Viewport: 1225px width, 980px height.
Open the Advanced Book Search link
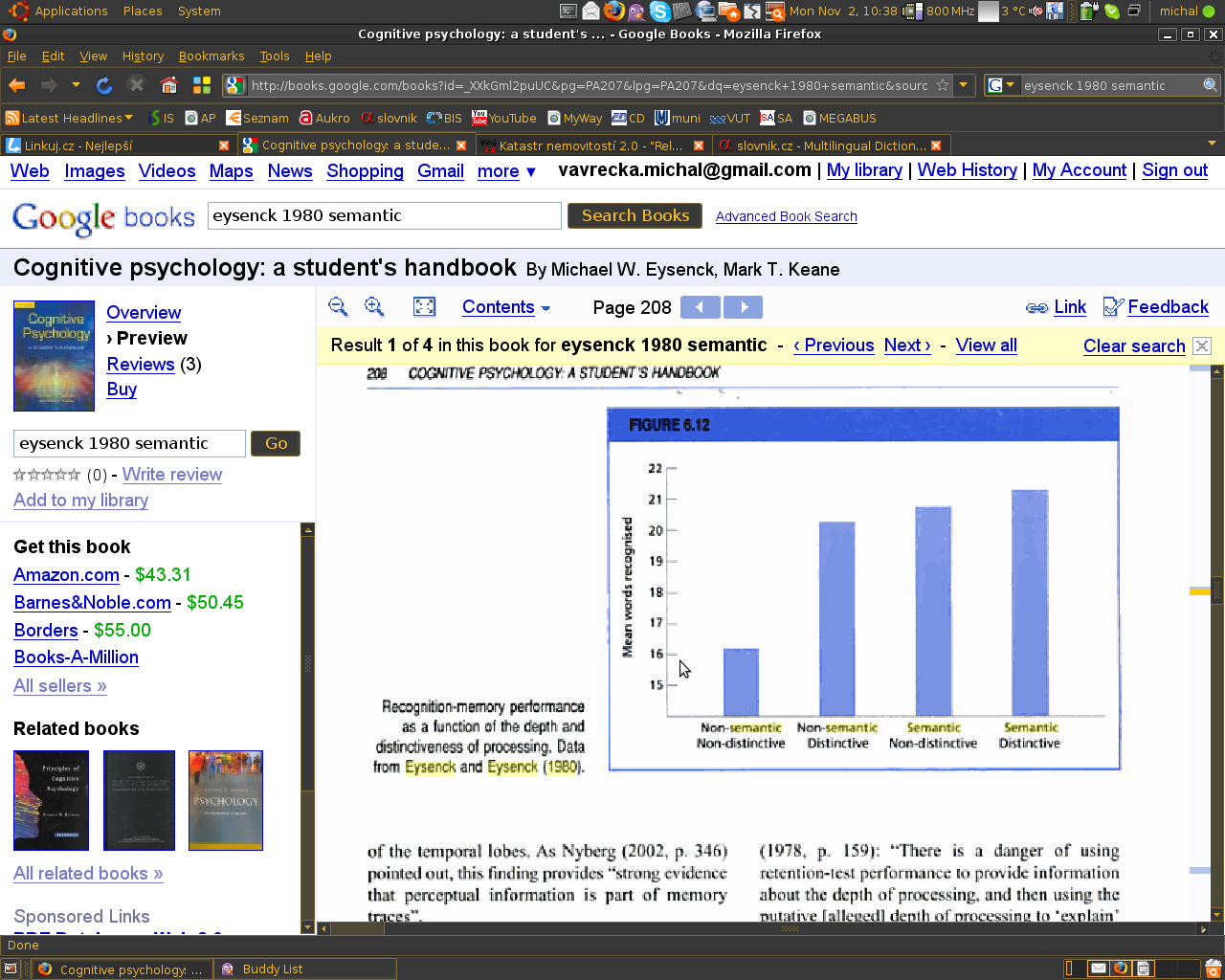[x=786, y=216]
